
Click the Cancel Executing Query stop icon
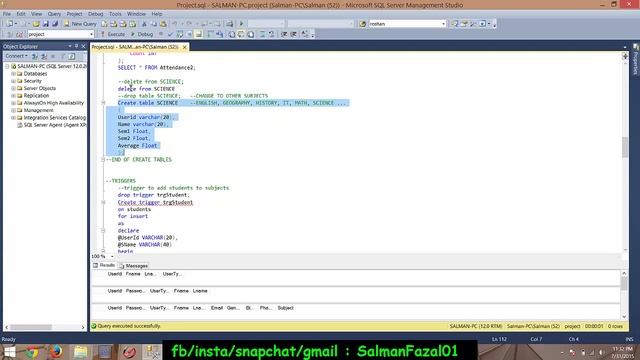(161, 34)
